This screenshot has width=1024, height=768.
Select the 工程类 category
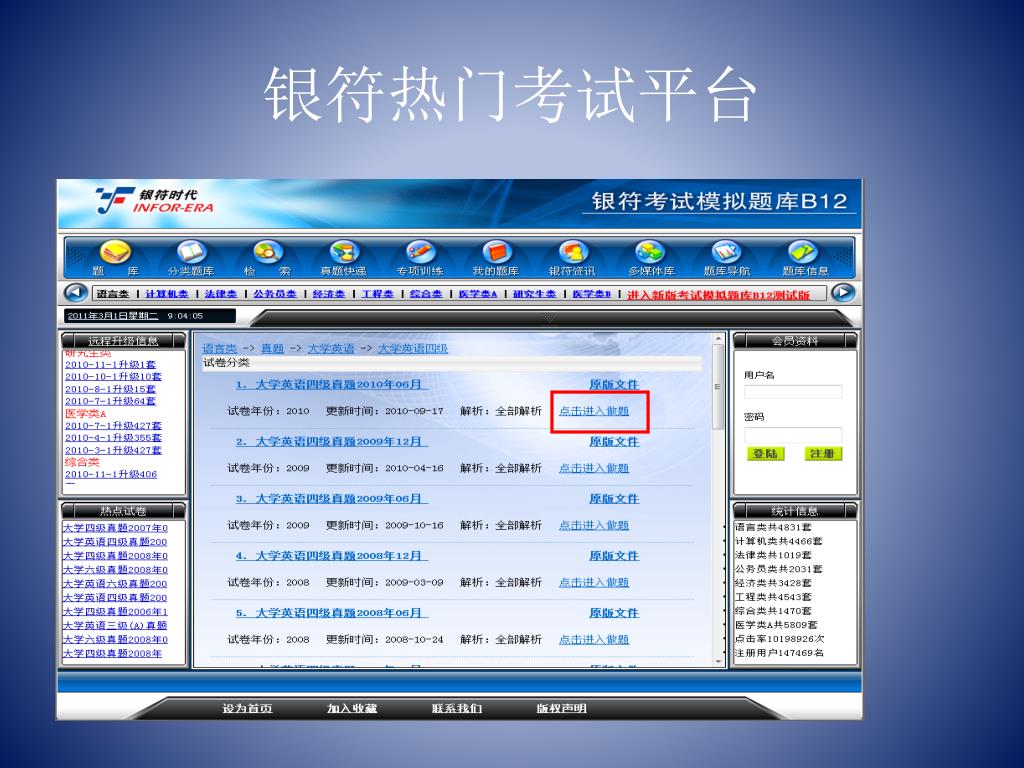pyautogui.click(x=378, y=294)
